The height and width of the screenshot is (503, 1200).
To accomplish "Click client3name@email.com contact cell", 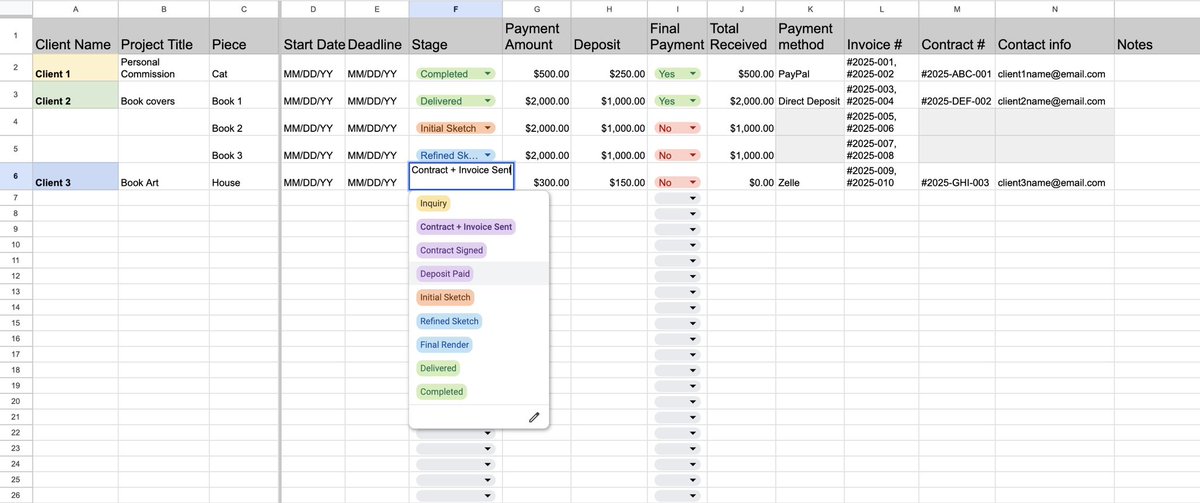I will pyautogui.click(x=1054, y=176).
